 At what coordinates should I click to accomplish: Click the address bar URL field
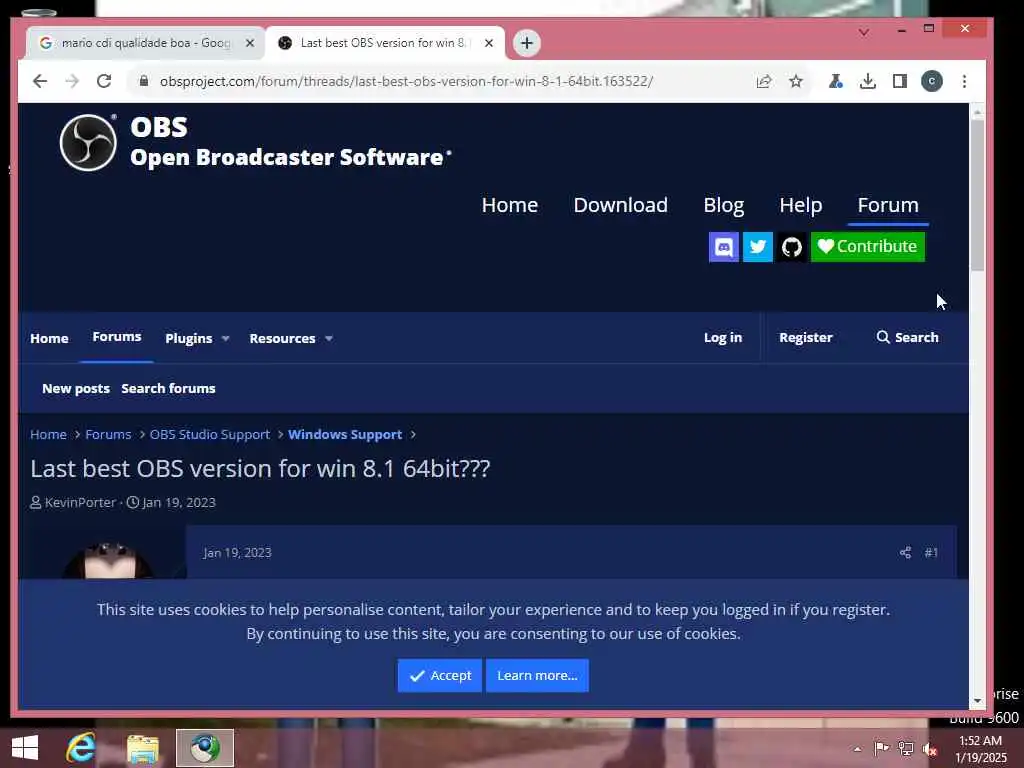point(406,81)
